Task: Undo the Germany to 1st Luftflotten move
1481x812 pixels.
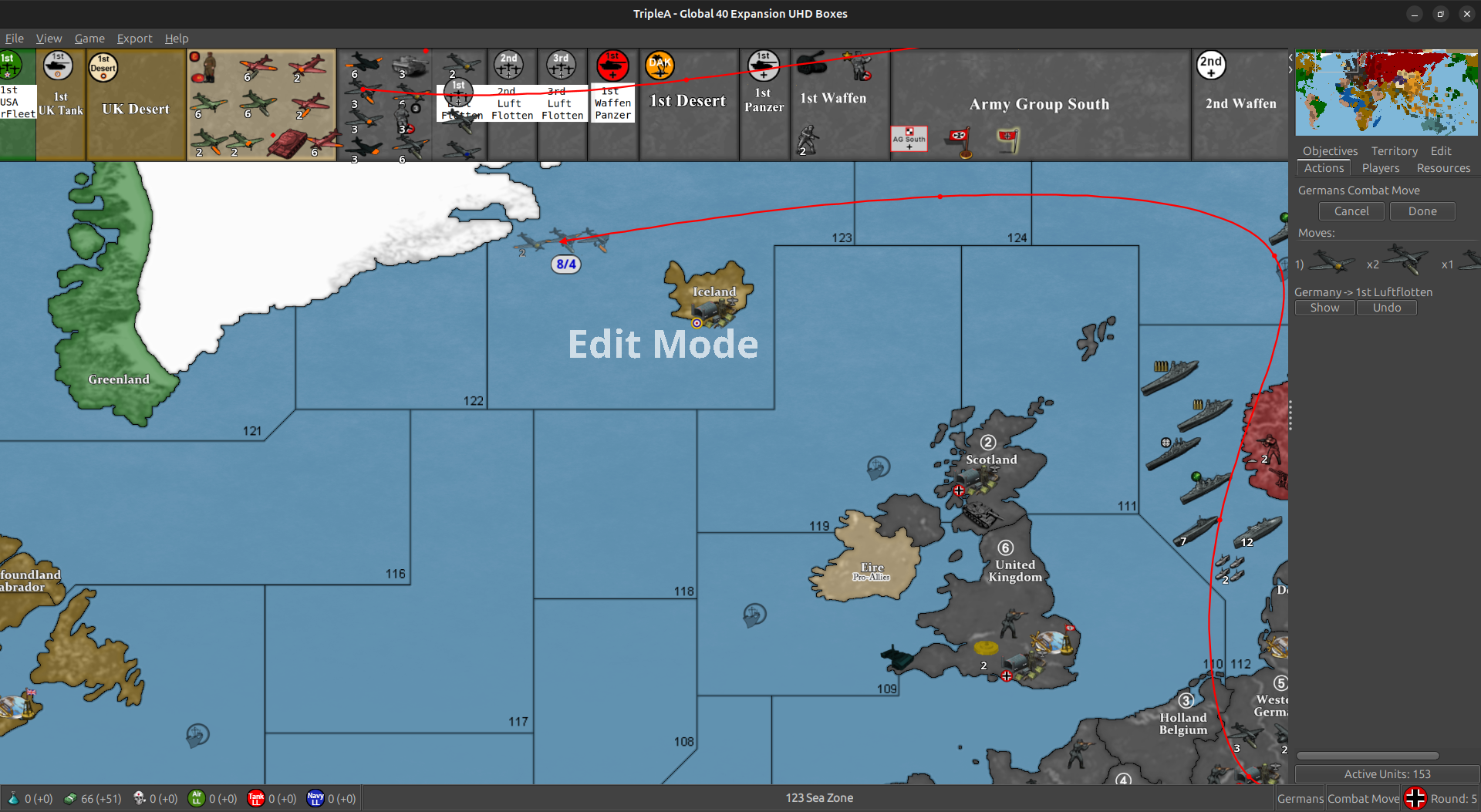Action: [x=1386, y=307]
